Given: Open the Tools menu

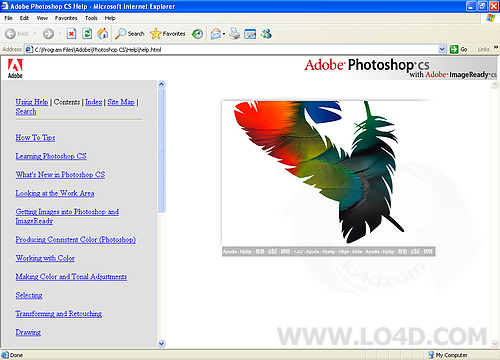Looking at the screenshot, I should 91,18.
